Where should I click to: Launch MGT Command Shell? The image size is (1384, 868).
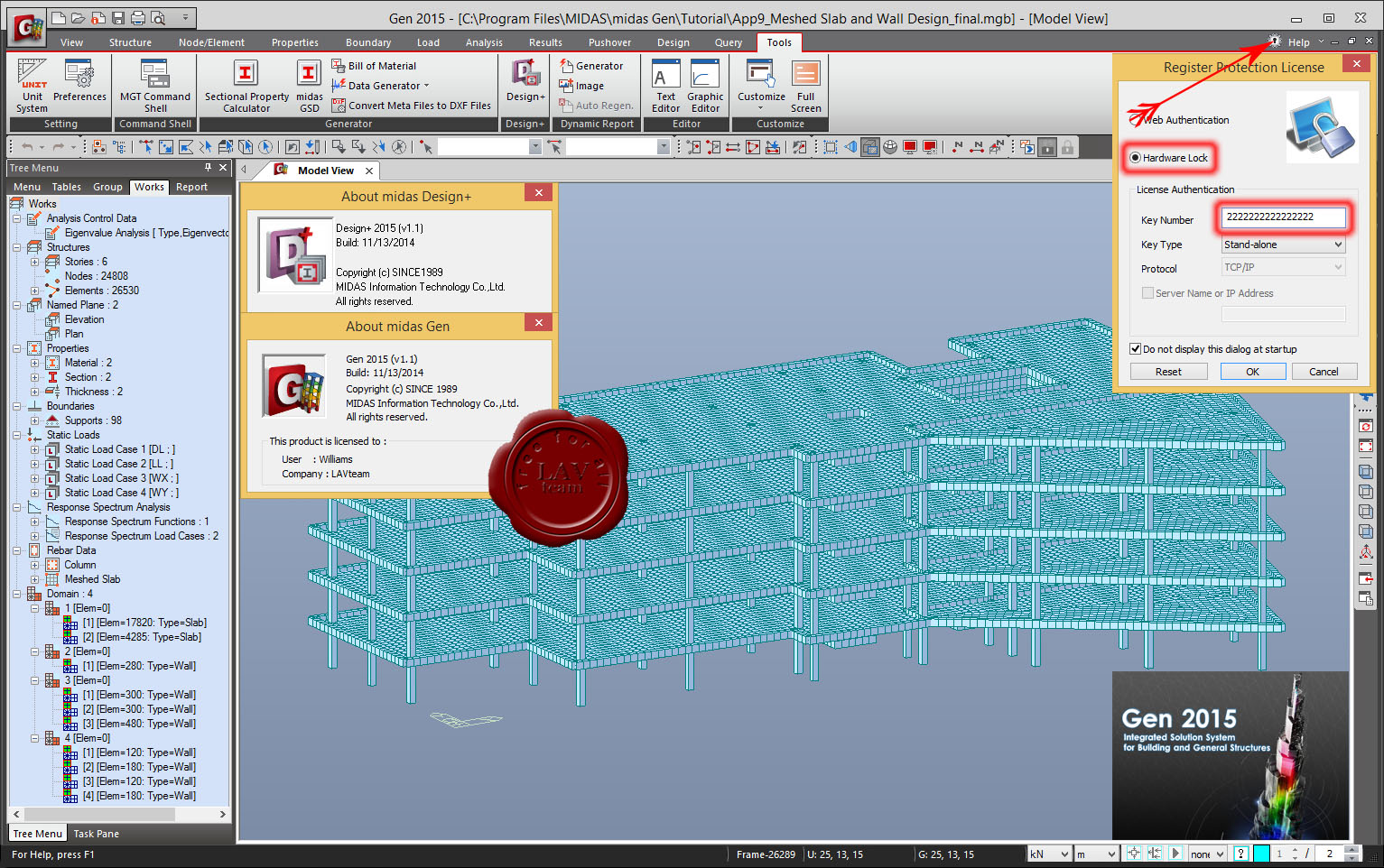tap(155, 86)
